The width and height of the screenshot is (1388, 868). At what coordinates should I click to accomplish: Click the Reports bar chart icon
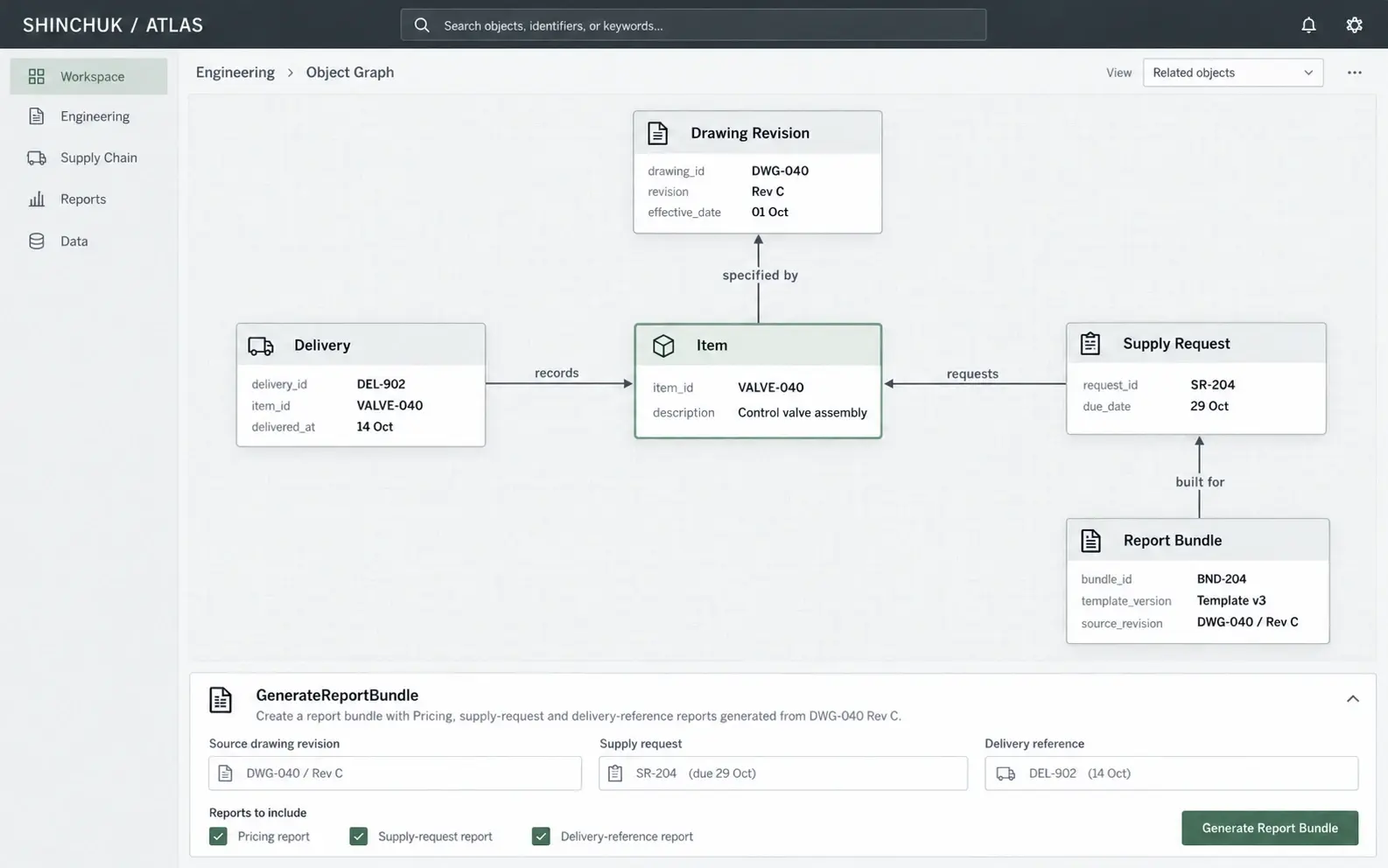(36, 199)
